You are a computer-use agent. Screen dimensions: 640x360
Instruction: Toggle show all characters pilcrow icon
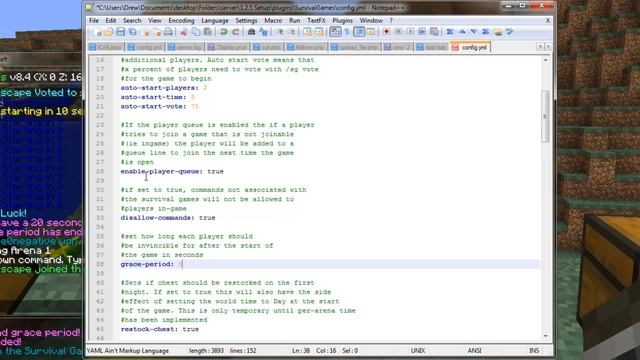point(347,32)
